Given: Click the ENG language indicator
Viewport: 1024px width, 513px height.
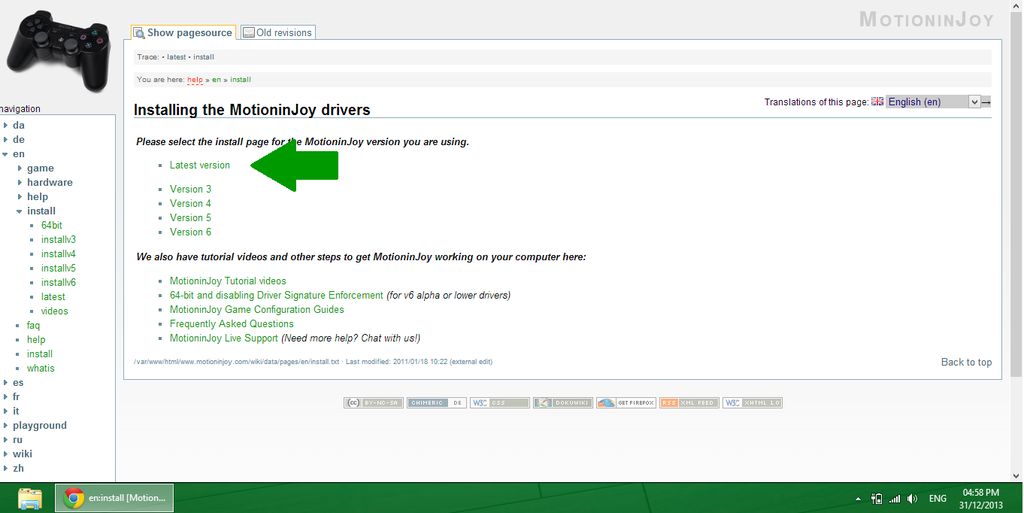Looking at the screenshot, I should click(x=938, y=499).
